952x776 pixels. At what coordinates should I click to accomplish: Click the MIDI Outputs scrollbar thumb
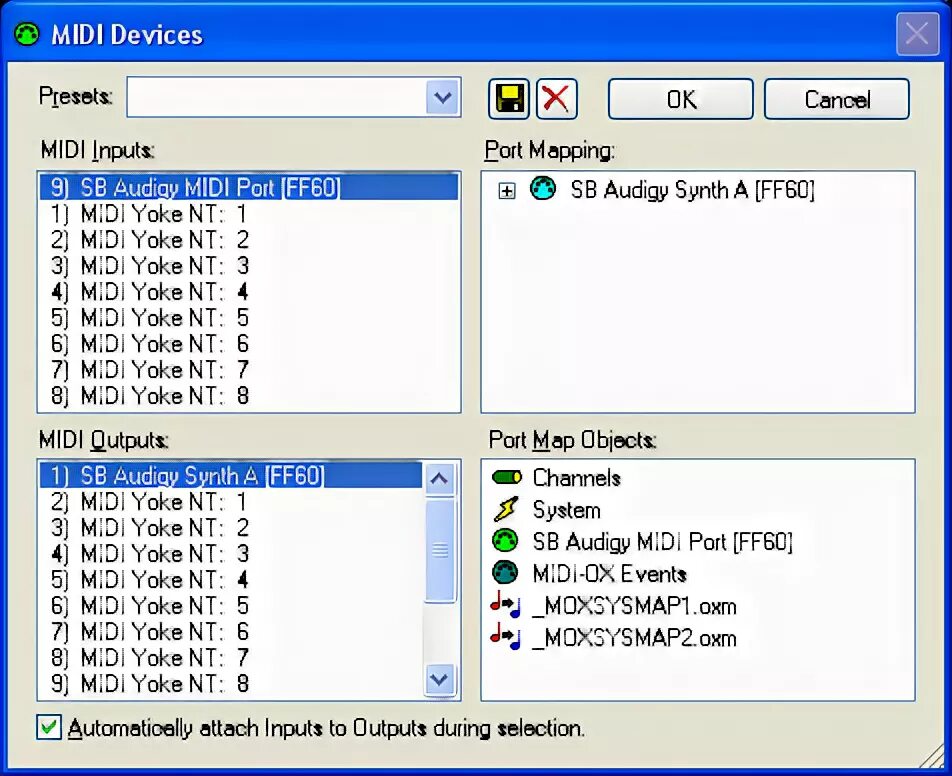[439, 550]
